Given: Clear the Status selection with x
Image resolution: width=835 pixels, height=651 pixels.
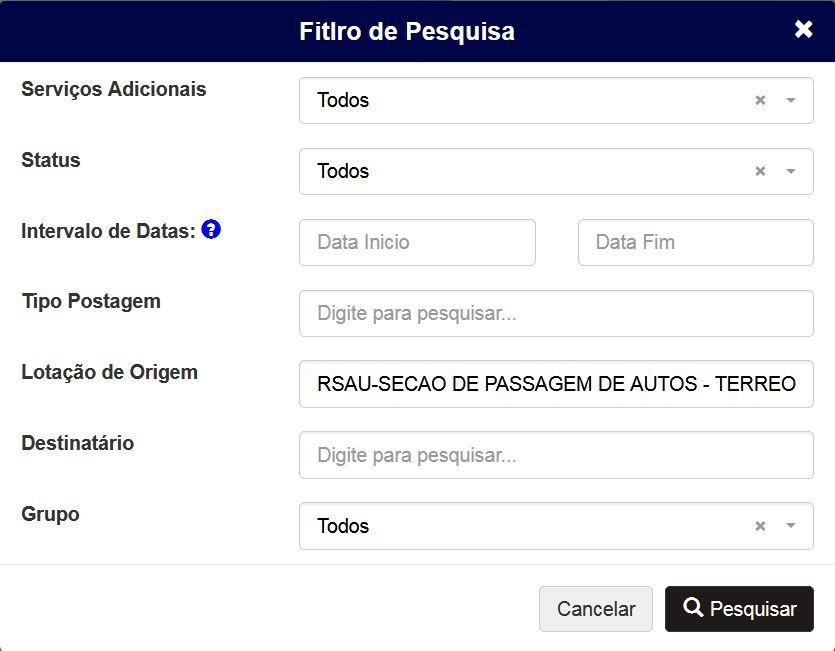Looking at the screenshot, I should (760, 171).
